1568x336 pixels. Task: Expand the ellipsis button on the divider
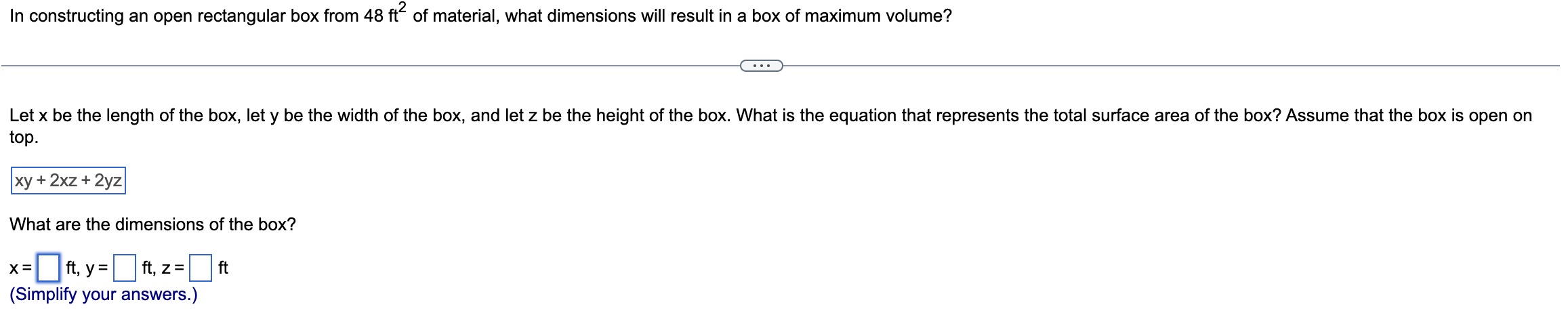[x=761, y=66]
